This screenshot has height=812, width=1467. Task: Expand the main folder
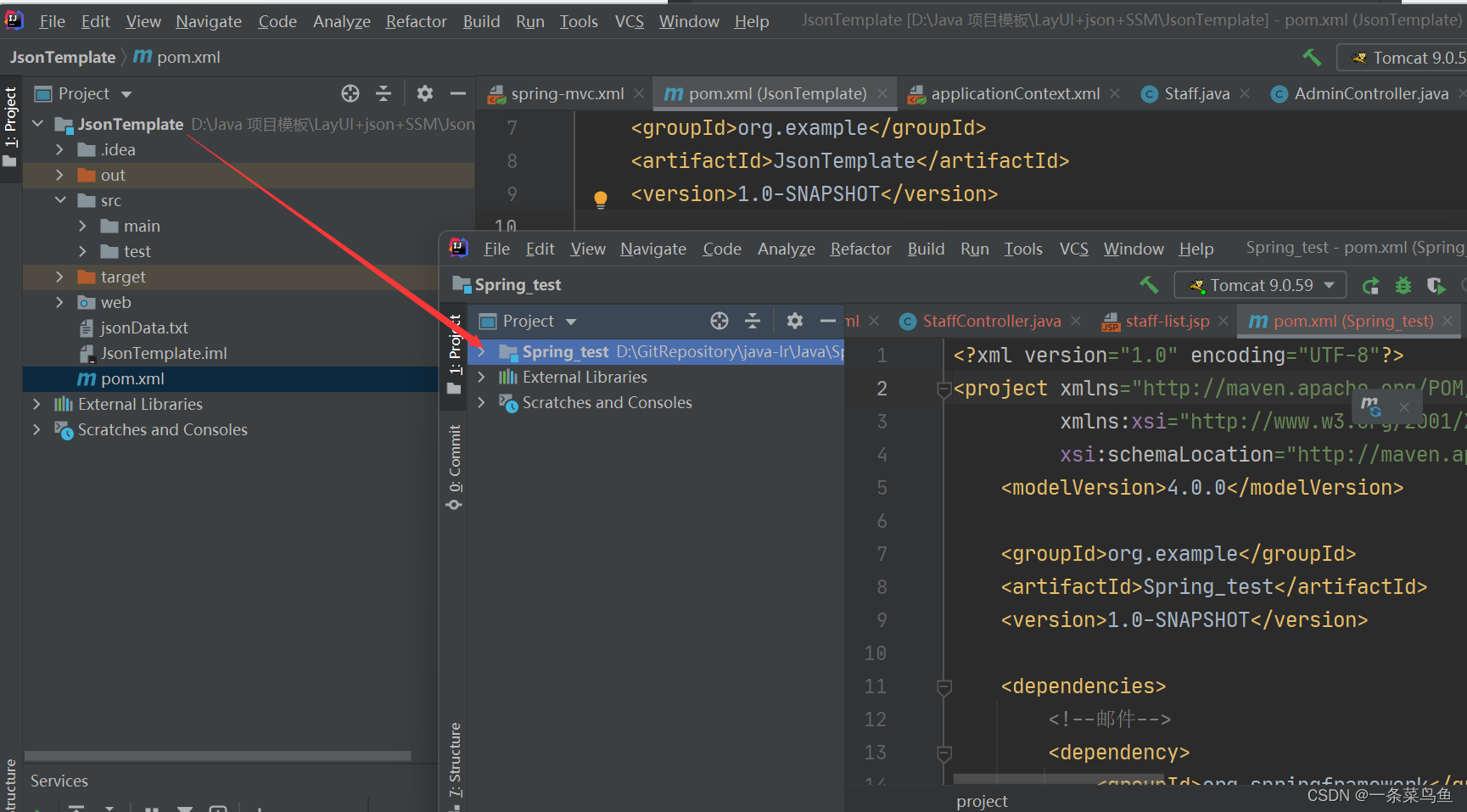pos(82,226)
